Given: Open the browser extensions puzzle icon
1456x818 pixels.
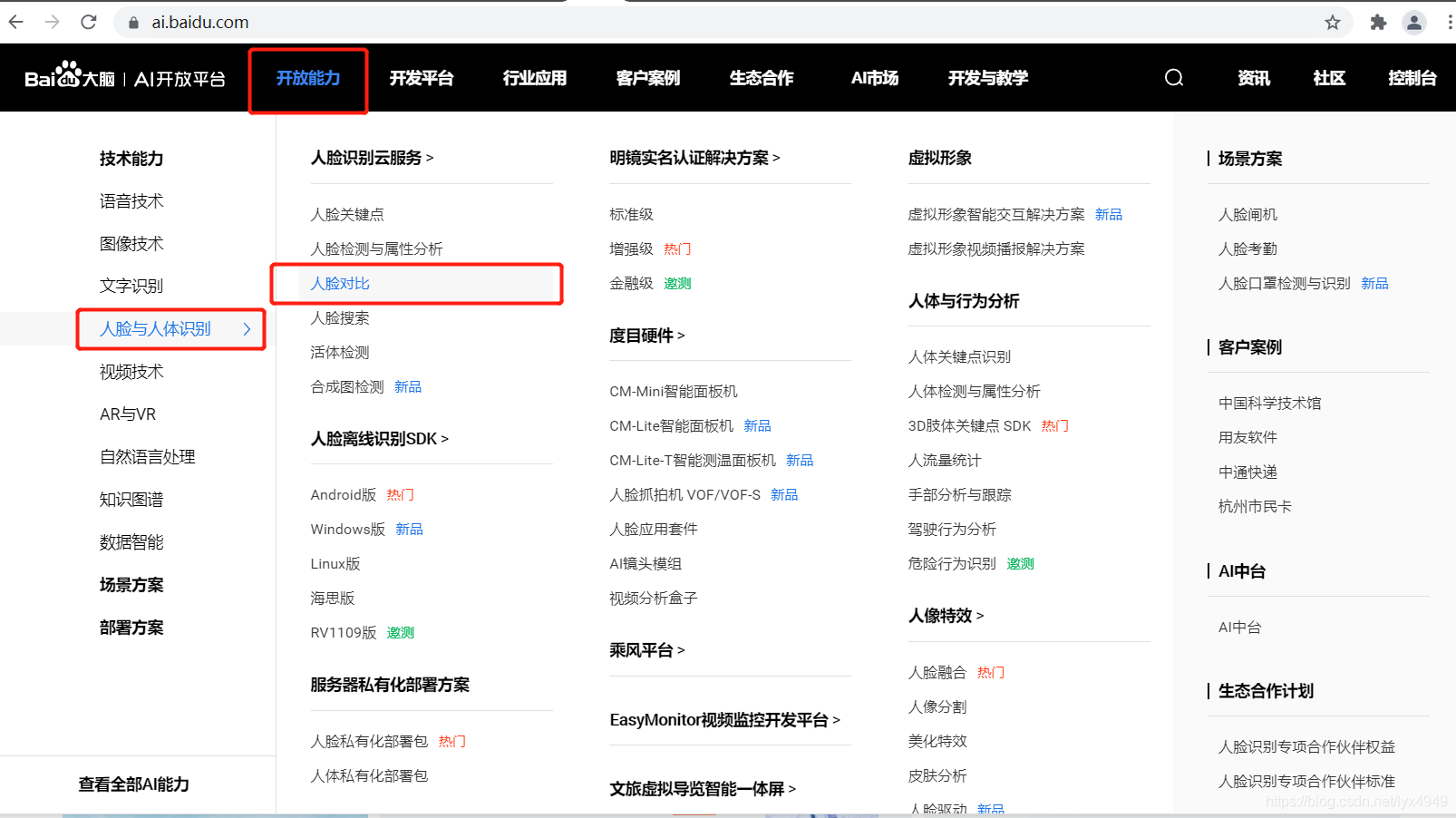Looking at the screenshot, I should click(1378, 23).
